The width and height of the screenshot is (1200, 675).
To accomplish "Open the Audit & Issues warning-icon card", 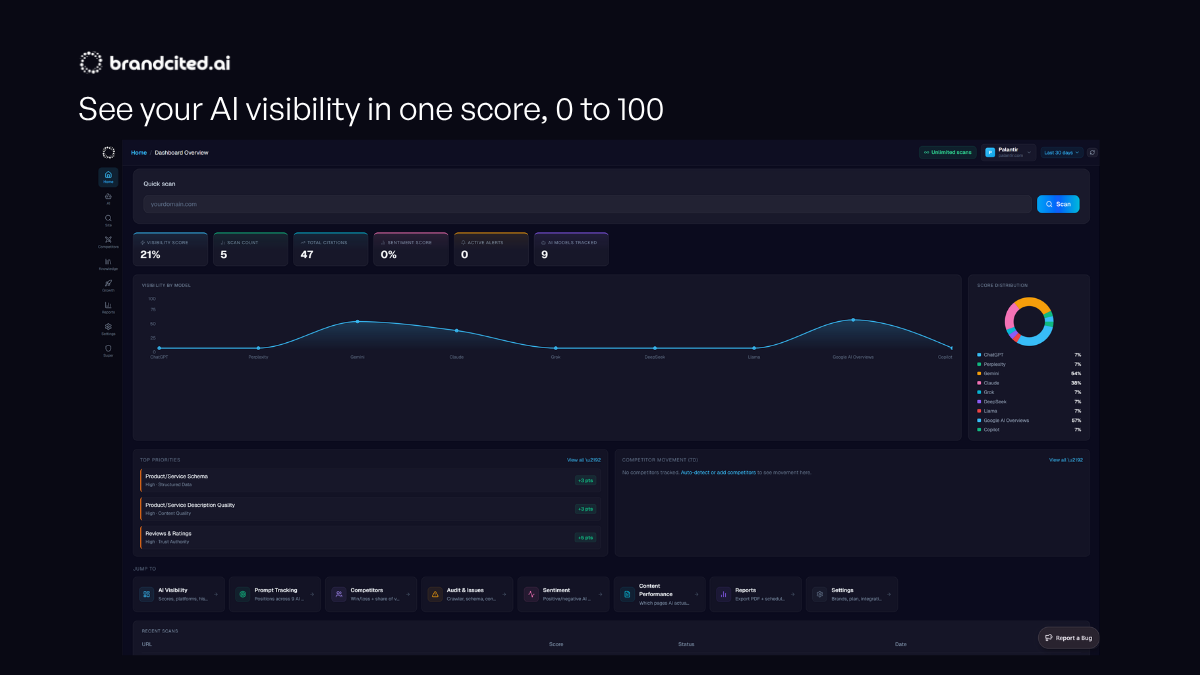I will coord(467,594).
